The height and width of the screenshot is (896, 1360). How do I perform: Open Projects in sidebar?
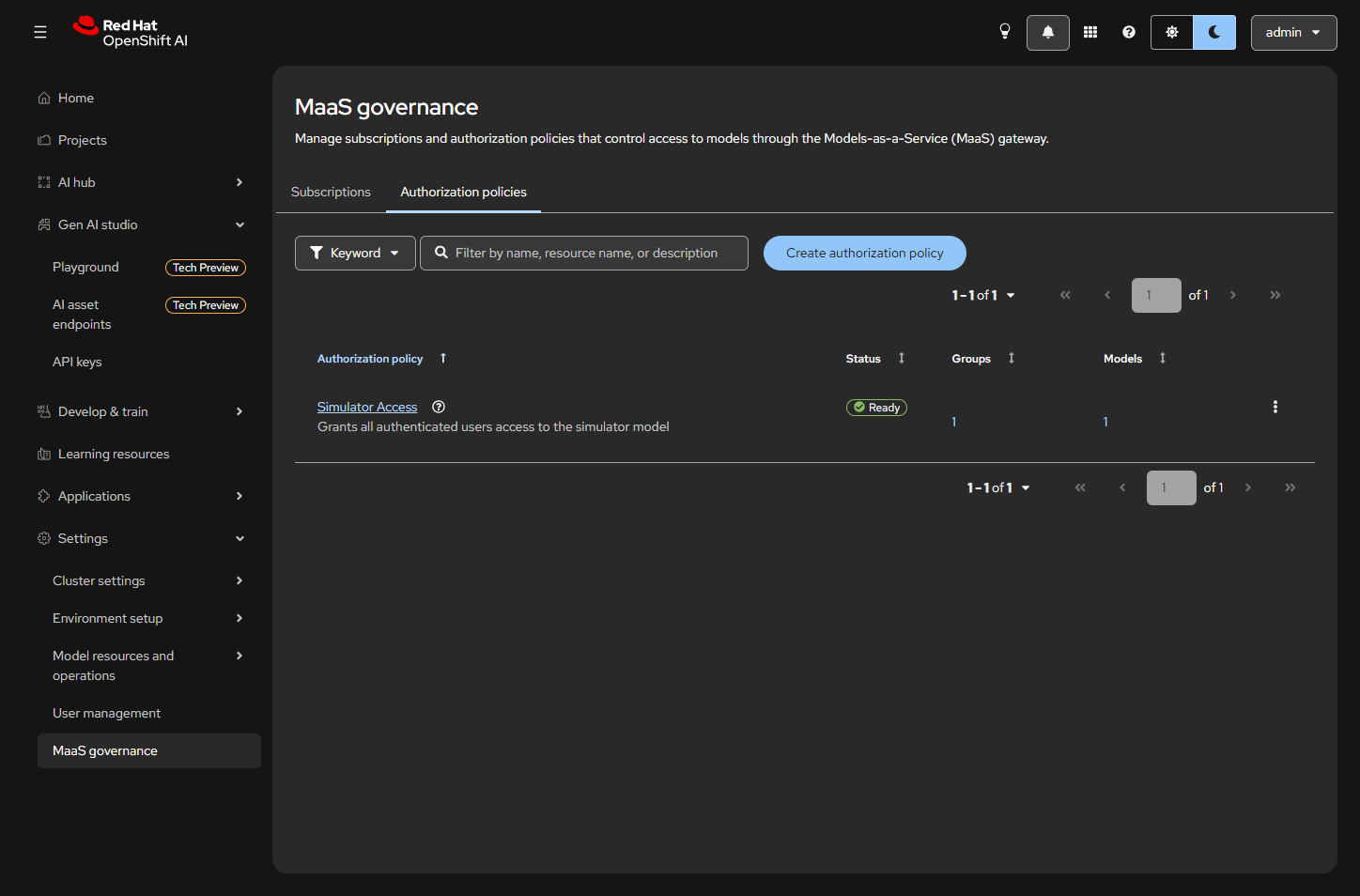tap(149, 140)
